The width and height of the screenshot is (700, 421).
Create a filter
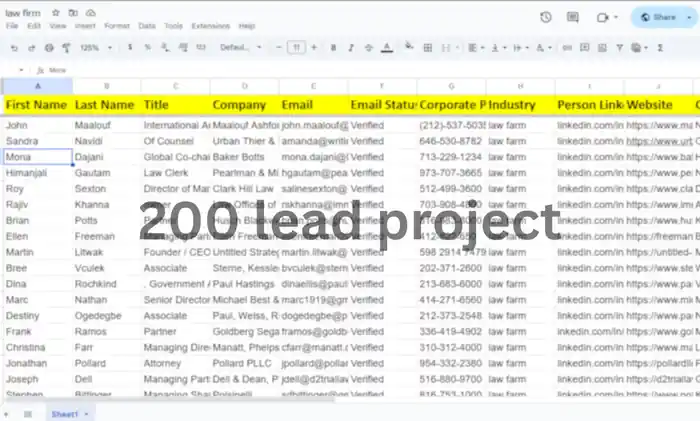click(x=620, y=48)
